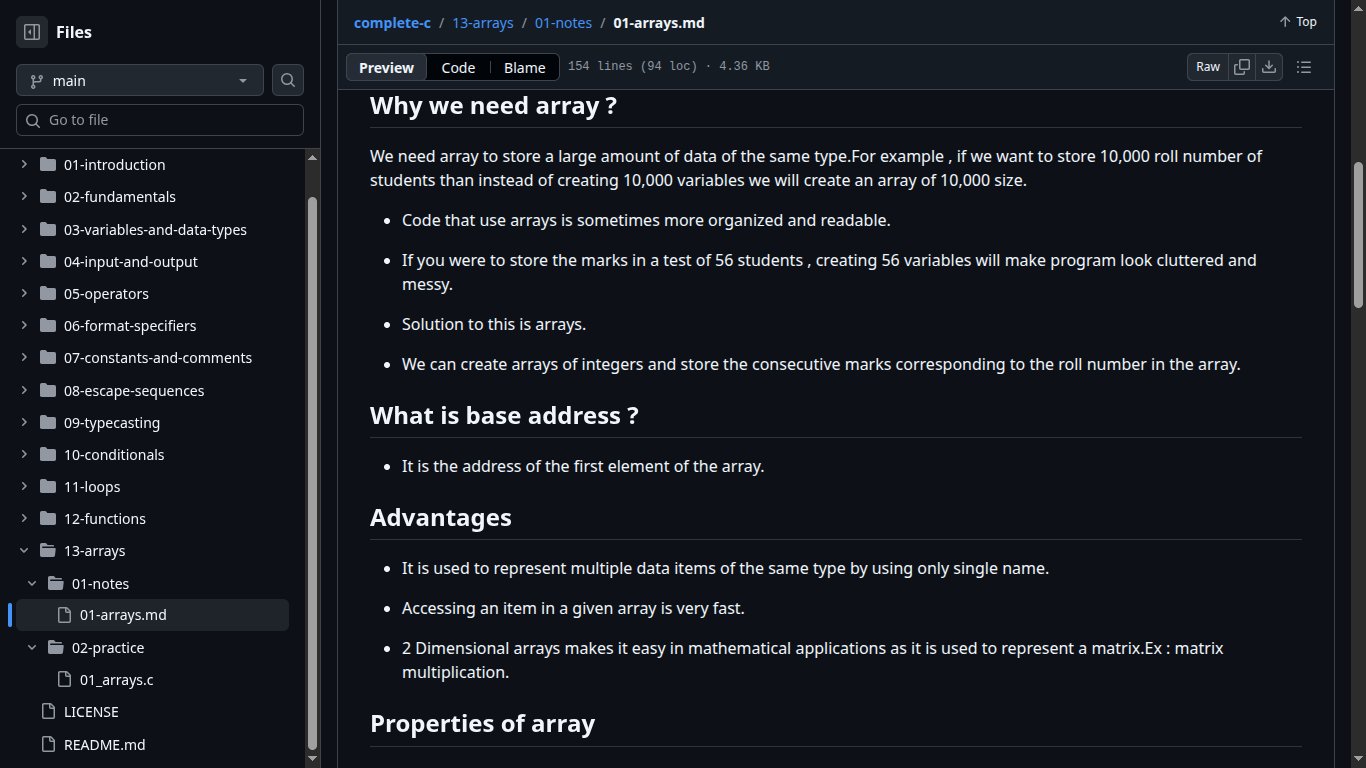Select the Preview tab
The image size is (1366, 768).
pos(386,67)
